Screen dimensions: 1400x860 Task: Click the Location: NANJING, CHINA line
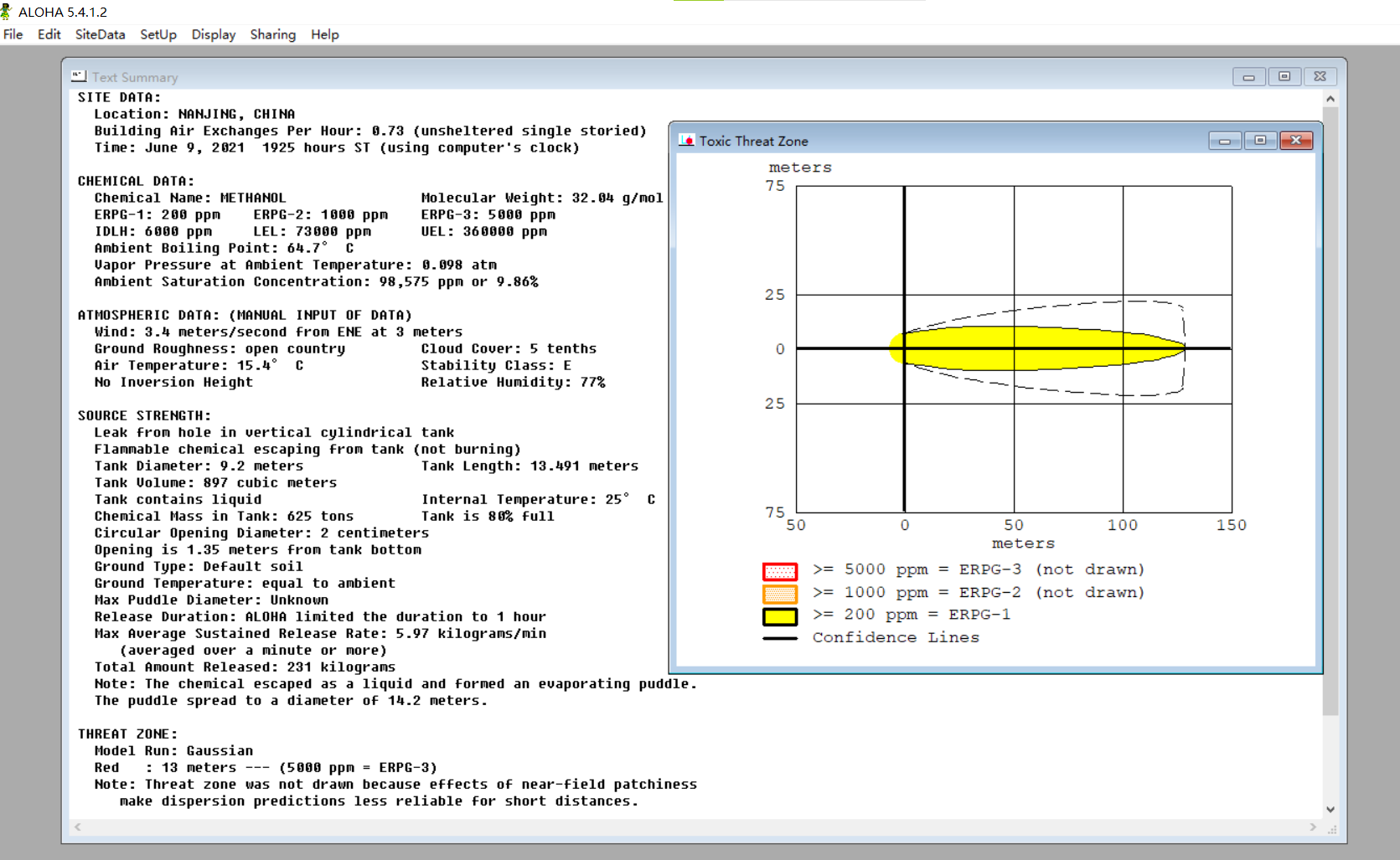(x=194, y=114)
